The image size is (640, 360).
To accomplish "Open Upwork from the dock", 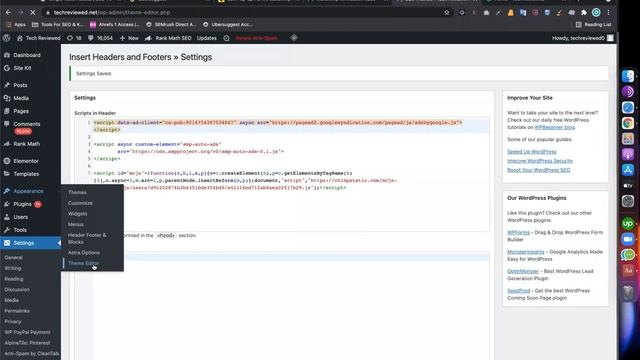I will coord(628,223).
